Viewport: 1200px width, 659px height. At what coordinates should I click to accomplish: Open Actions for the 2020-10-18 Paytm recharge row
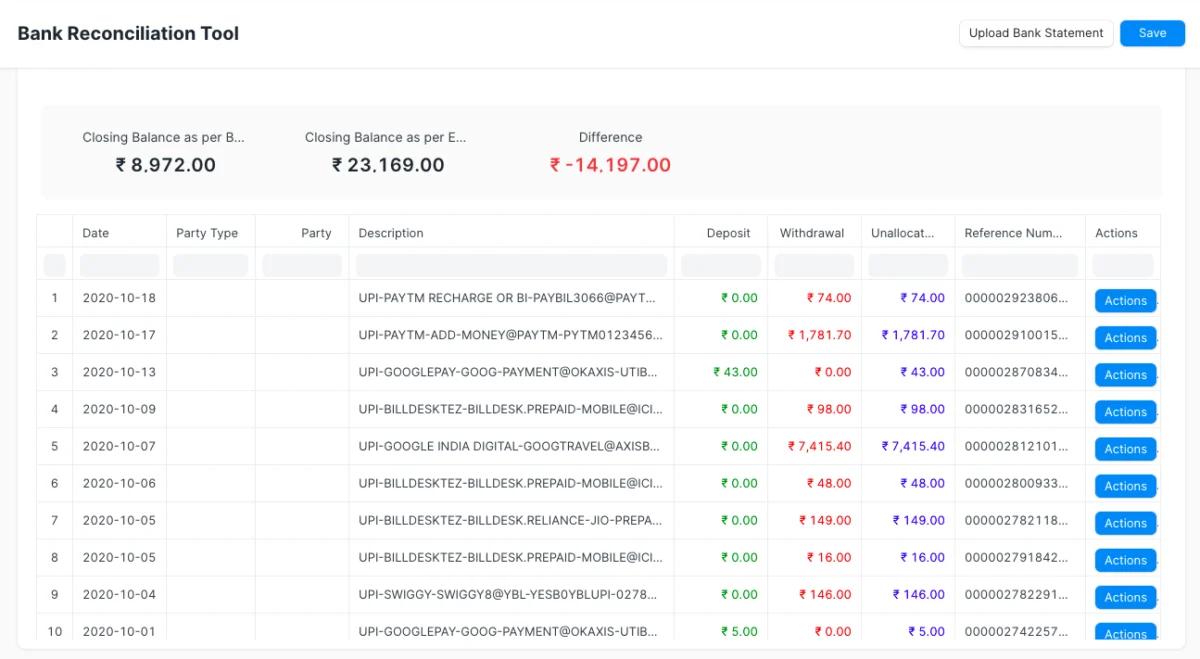pyautogui.click(x=1125, y=301)
